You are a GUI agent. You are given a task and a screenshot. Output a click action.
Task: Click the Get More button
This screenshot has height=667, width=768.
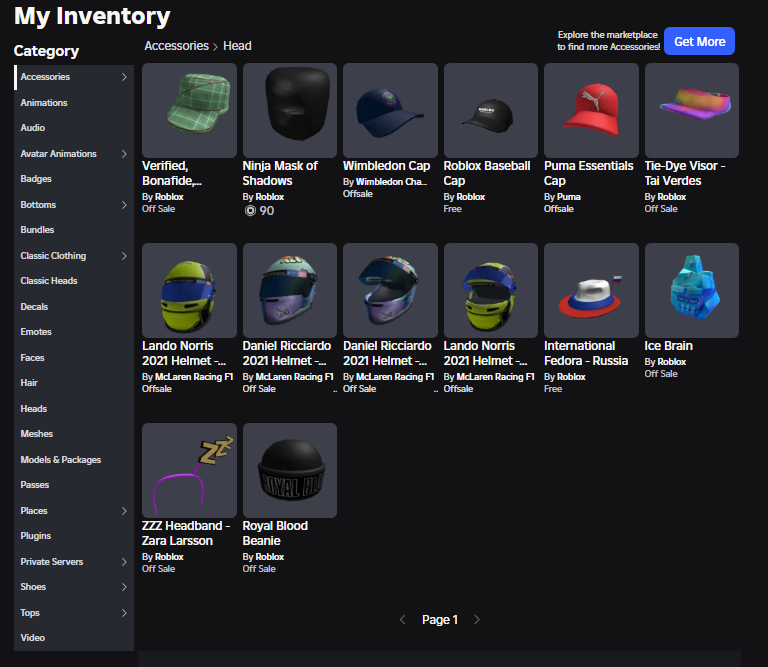[x=699, y=41]
